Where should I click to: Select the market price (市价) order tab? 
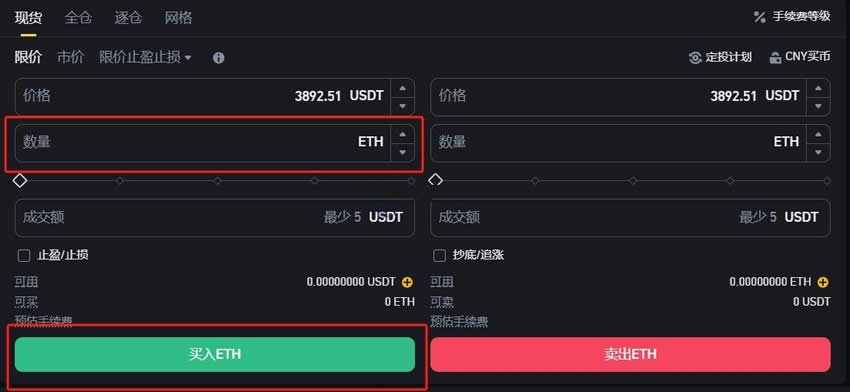click(70, 57)
